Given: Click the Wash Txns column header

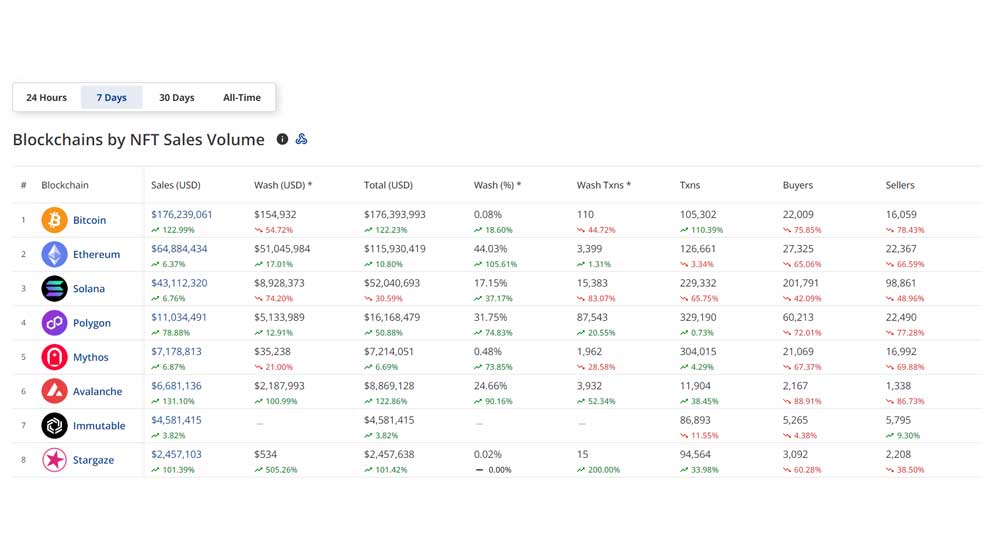Looking at the screenshot, I should click(604, 185).
